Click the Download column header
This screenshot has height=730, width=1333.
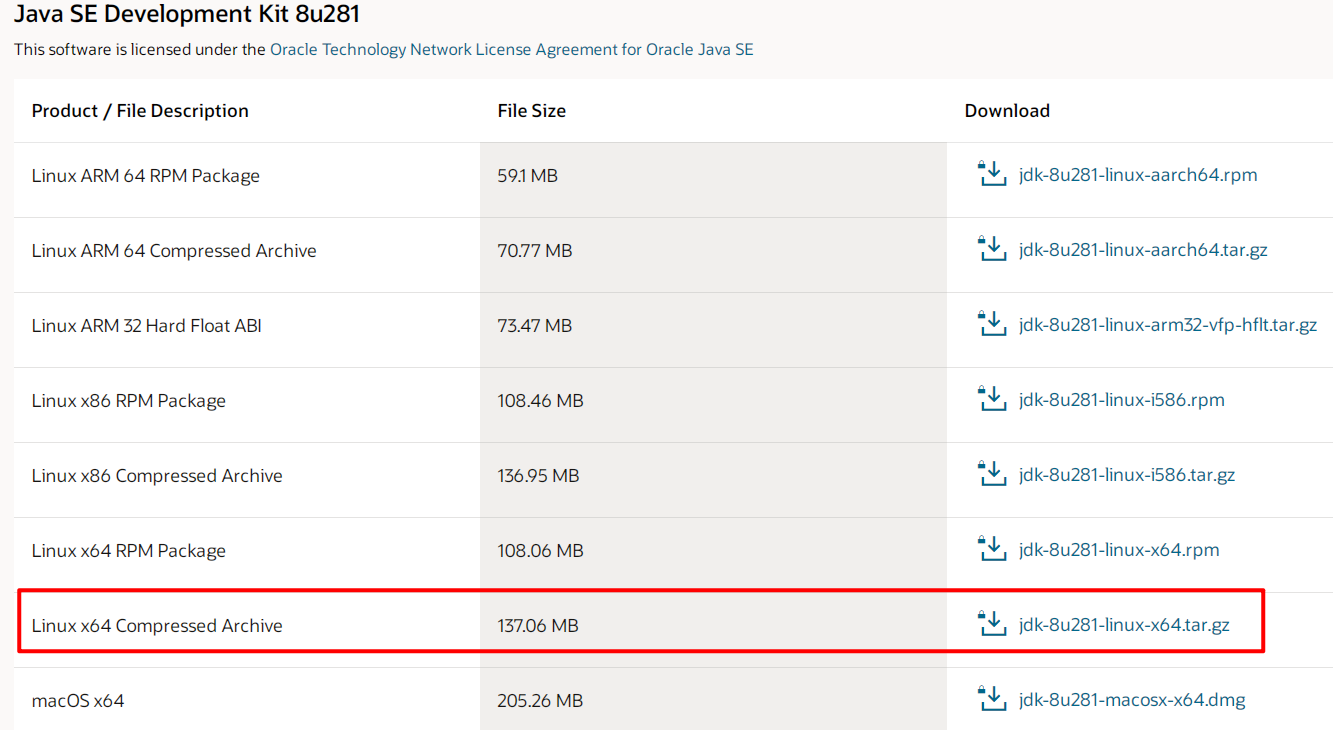(x=1007, y=111)
